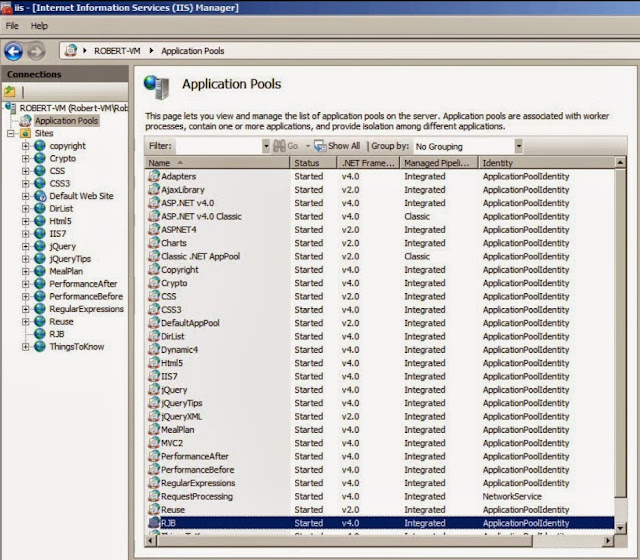Image resolution: width=640 pixels, height=560 pixels.
Task: Click the pool icon beside MVC2
Action: click(x=154, y=443)
